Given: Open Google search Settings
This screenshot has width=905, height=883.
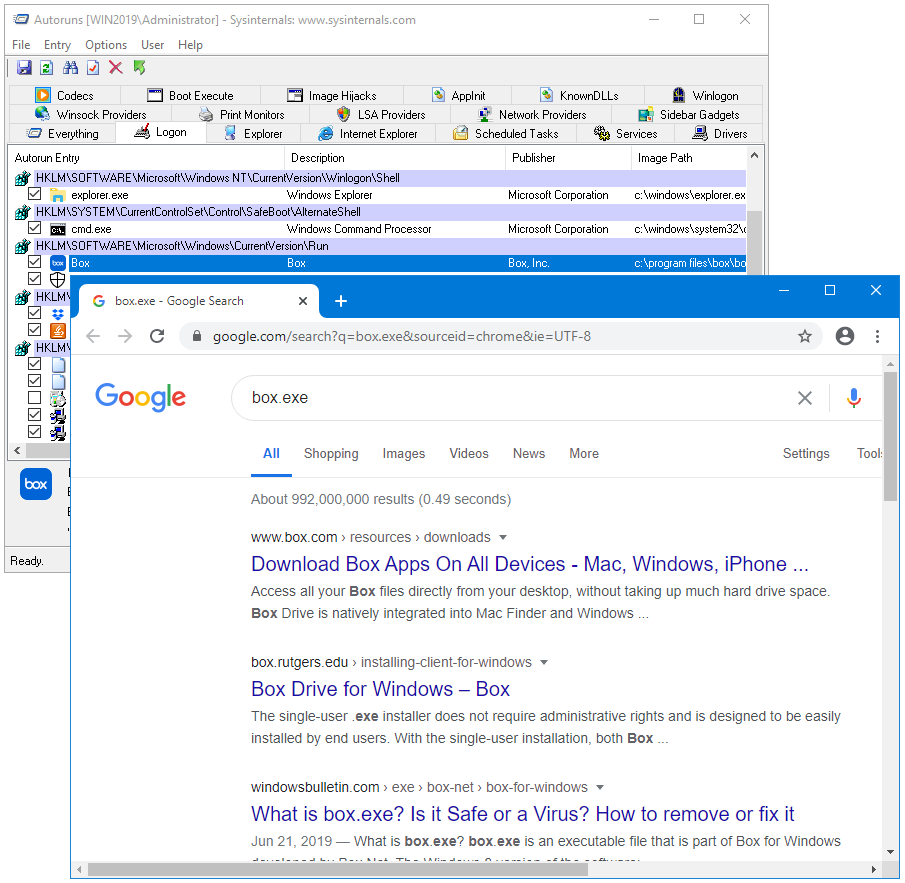Looking at the screenshot, I should tap(806, 454).
